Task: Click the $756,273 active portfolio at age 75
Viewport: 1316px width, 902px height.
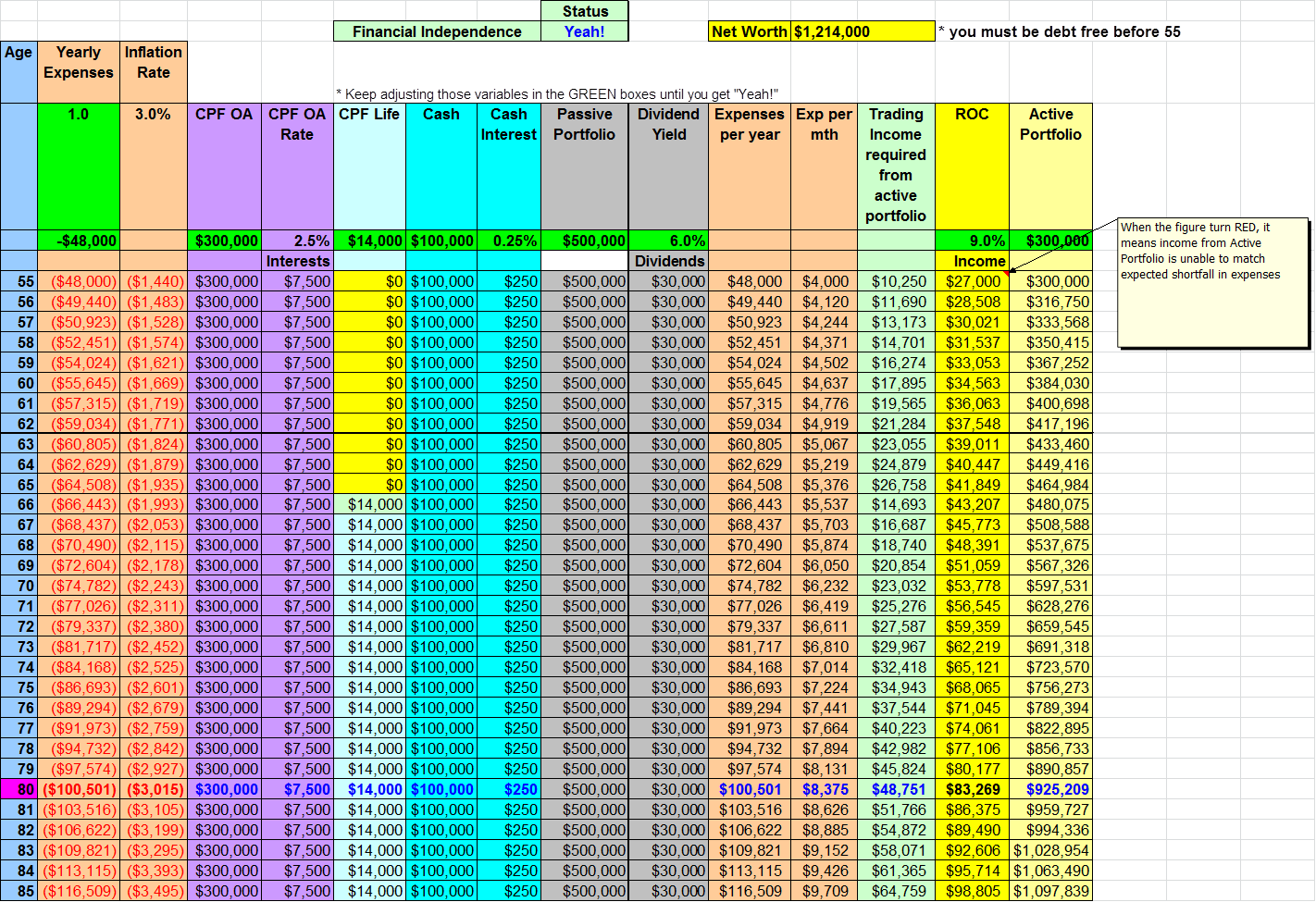Action: click(1051, 687)
